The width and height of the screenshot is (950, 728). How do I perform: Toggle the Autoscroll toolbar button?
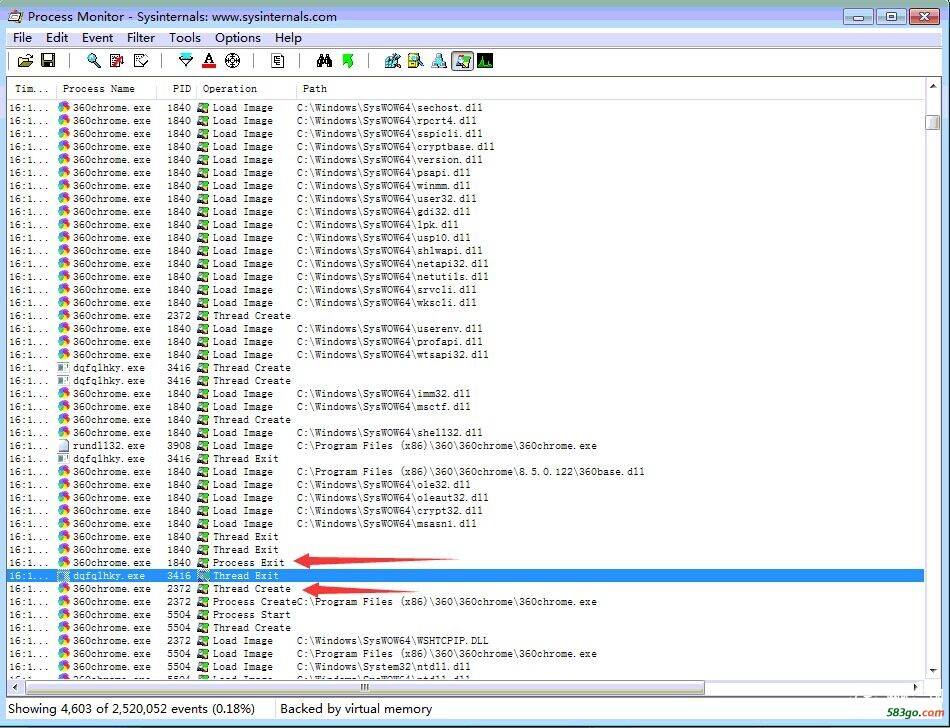coord(117,61)
